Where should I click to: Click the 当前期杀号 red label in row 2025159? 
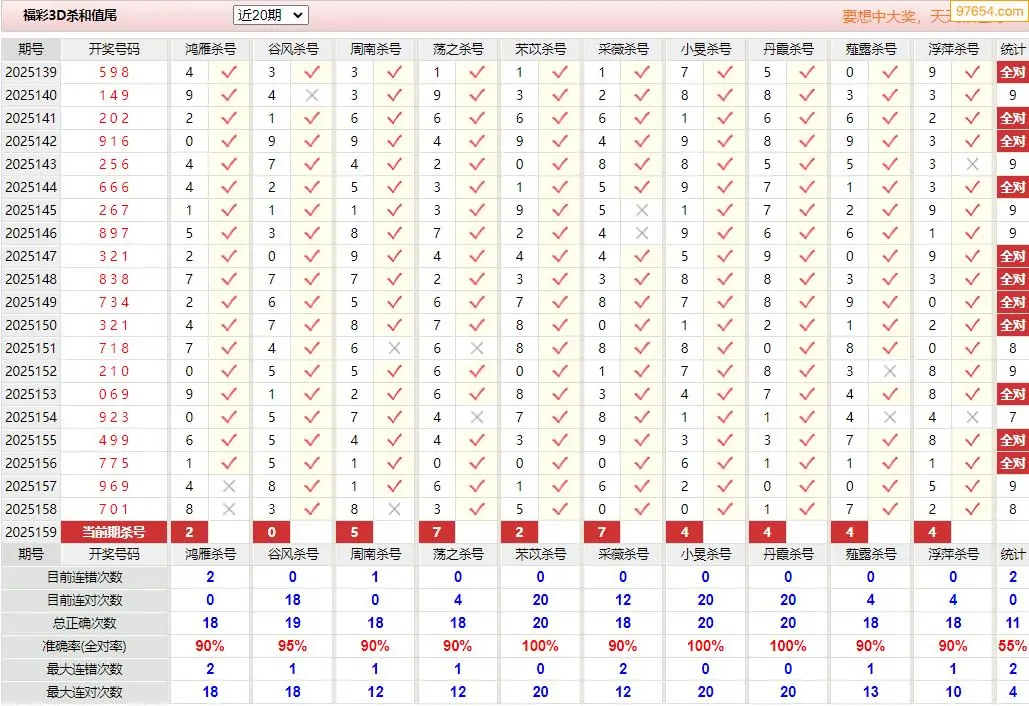tap(114, 532)
